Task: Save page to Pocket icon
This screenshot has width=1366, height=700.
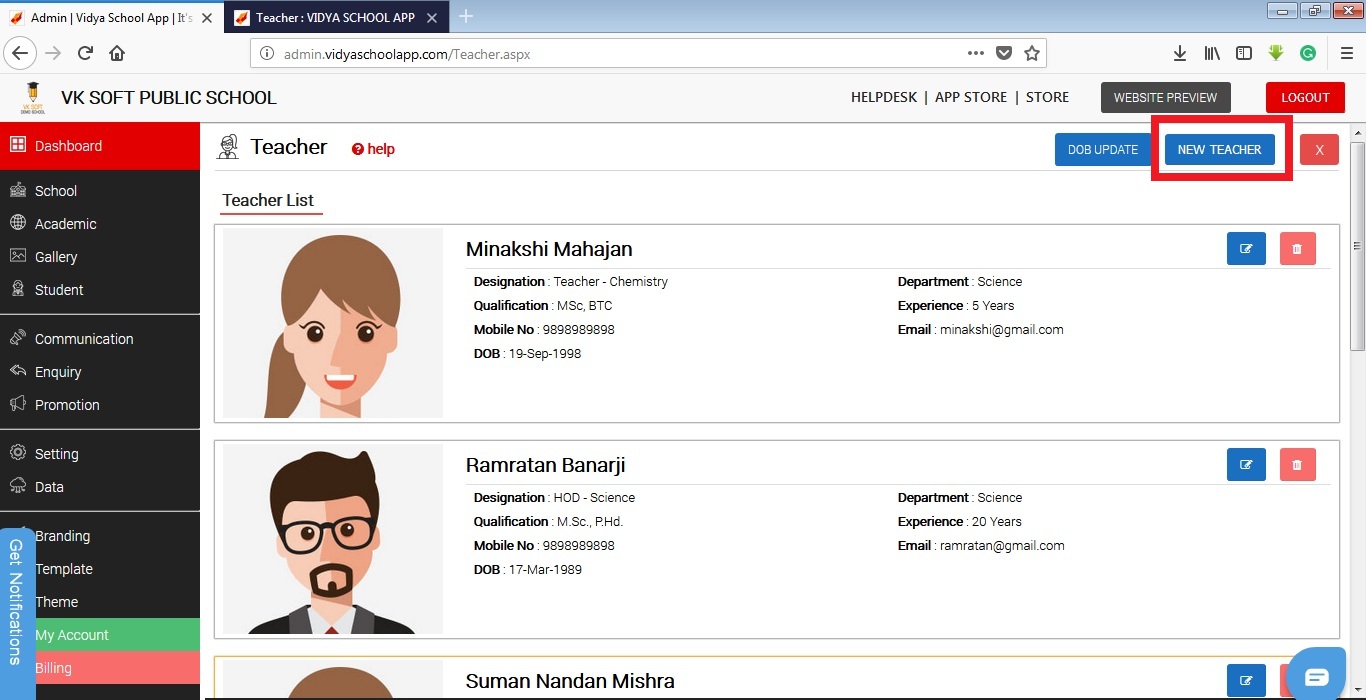Action: tap(1004, 53)
